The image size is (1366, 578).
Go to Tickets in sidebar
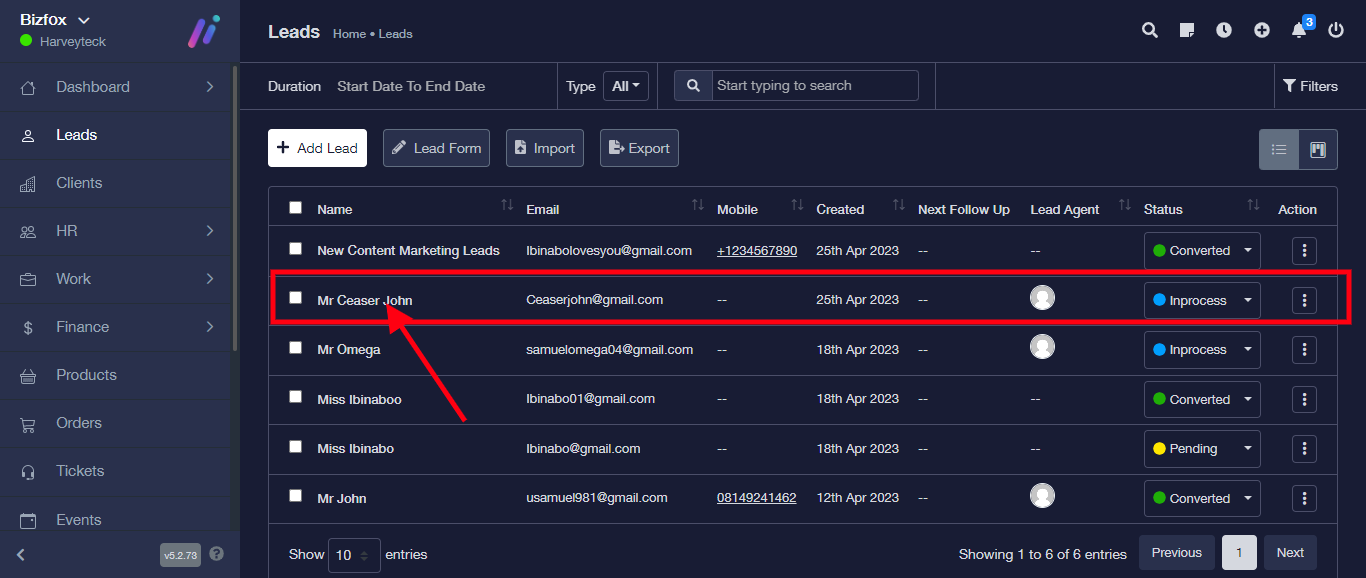tap(80, 471)
